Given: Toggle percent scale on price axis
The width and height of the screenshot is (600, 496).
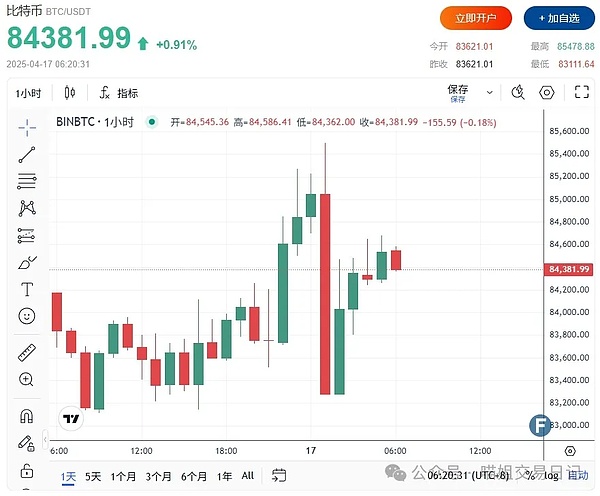Looking at the screenshot, I should pyautogui.click(x=528, y=476).
